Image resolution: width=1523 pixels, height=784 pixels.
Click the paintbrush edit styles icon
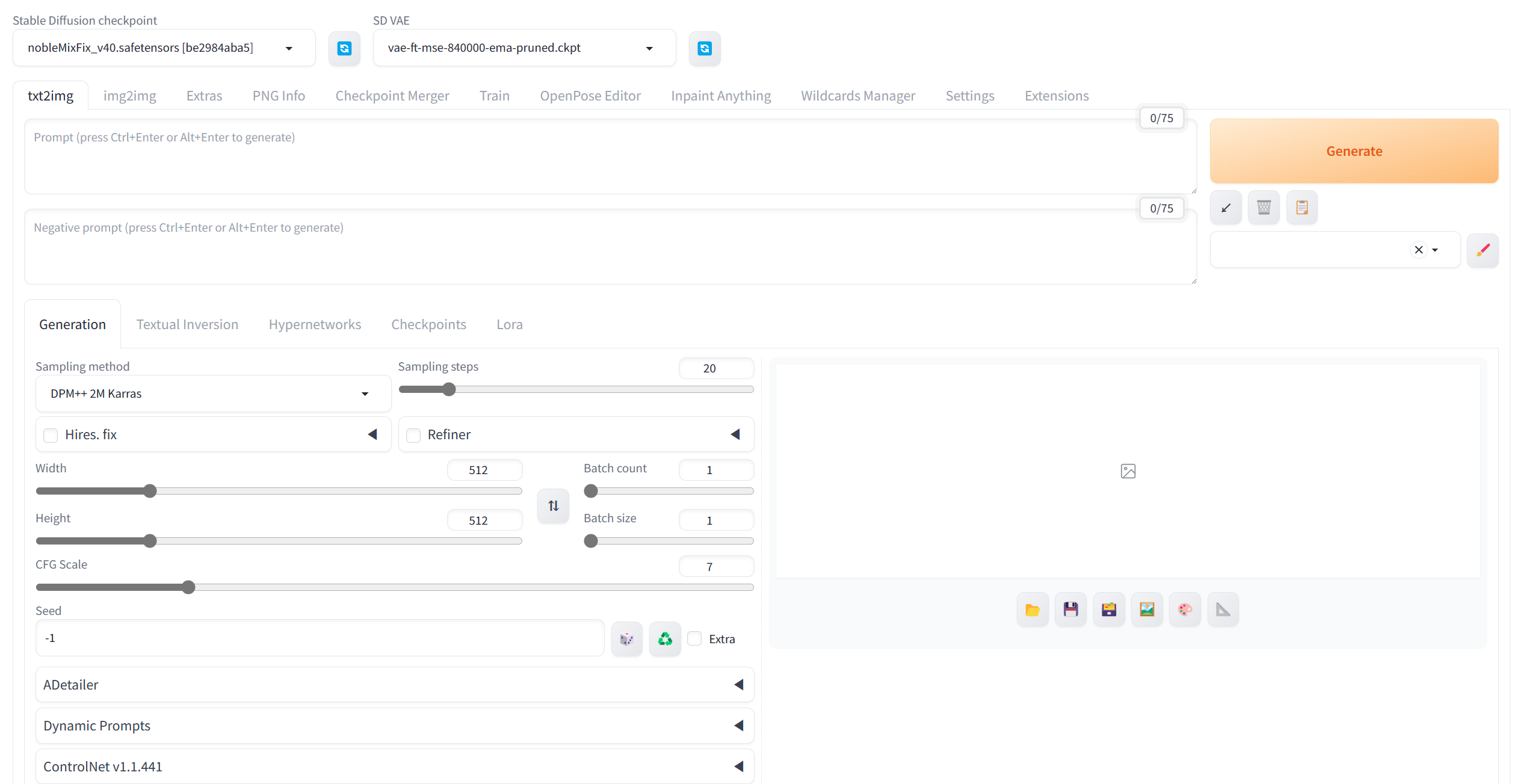[x=1483, y=250]
